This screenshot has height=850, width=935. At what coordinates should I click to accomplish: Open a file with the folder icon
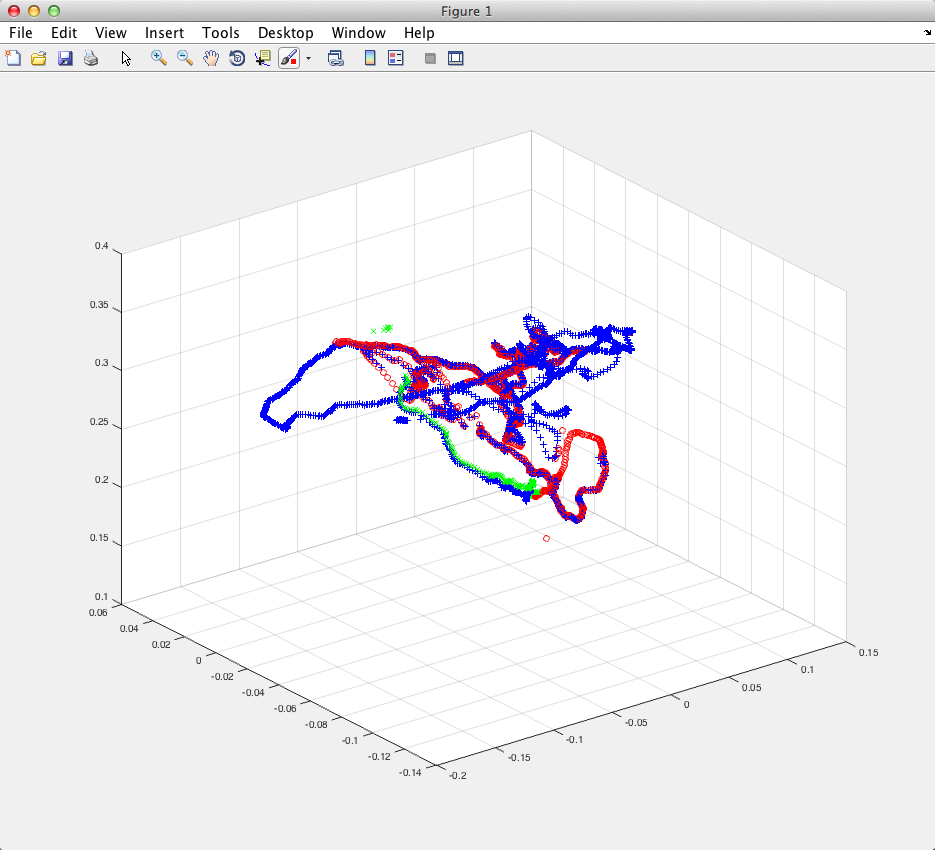(39, 58)
